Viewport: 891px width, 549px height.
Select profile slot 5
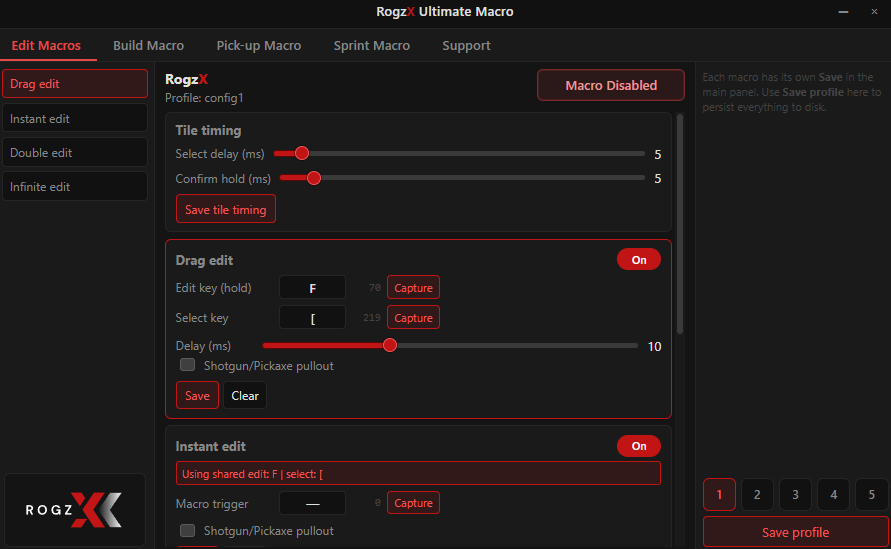(x=872, y=494)
